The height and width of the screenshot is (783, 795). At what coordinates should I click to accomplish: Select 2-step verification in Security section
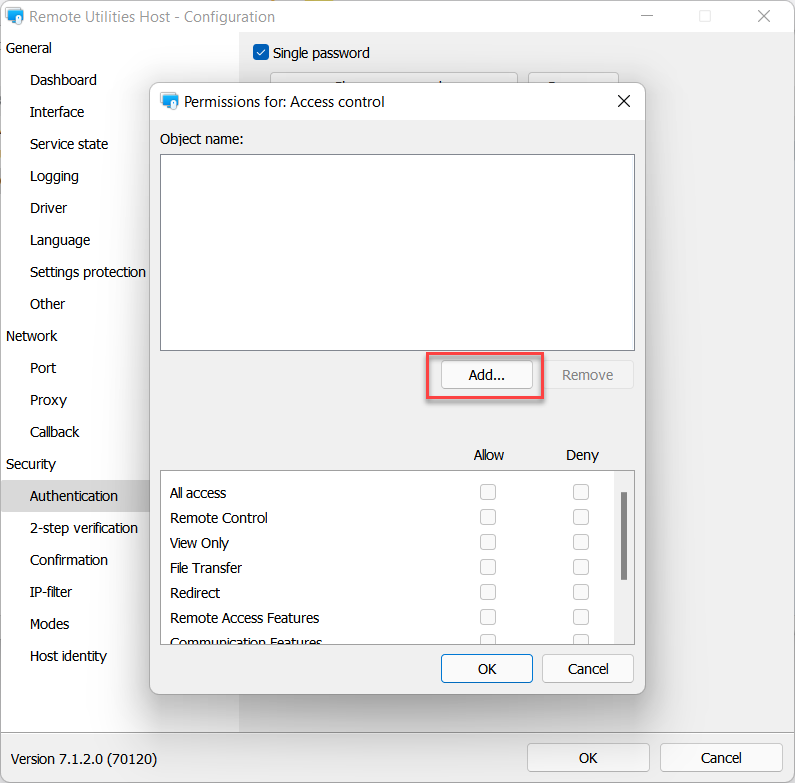coord(84,528)
